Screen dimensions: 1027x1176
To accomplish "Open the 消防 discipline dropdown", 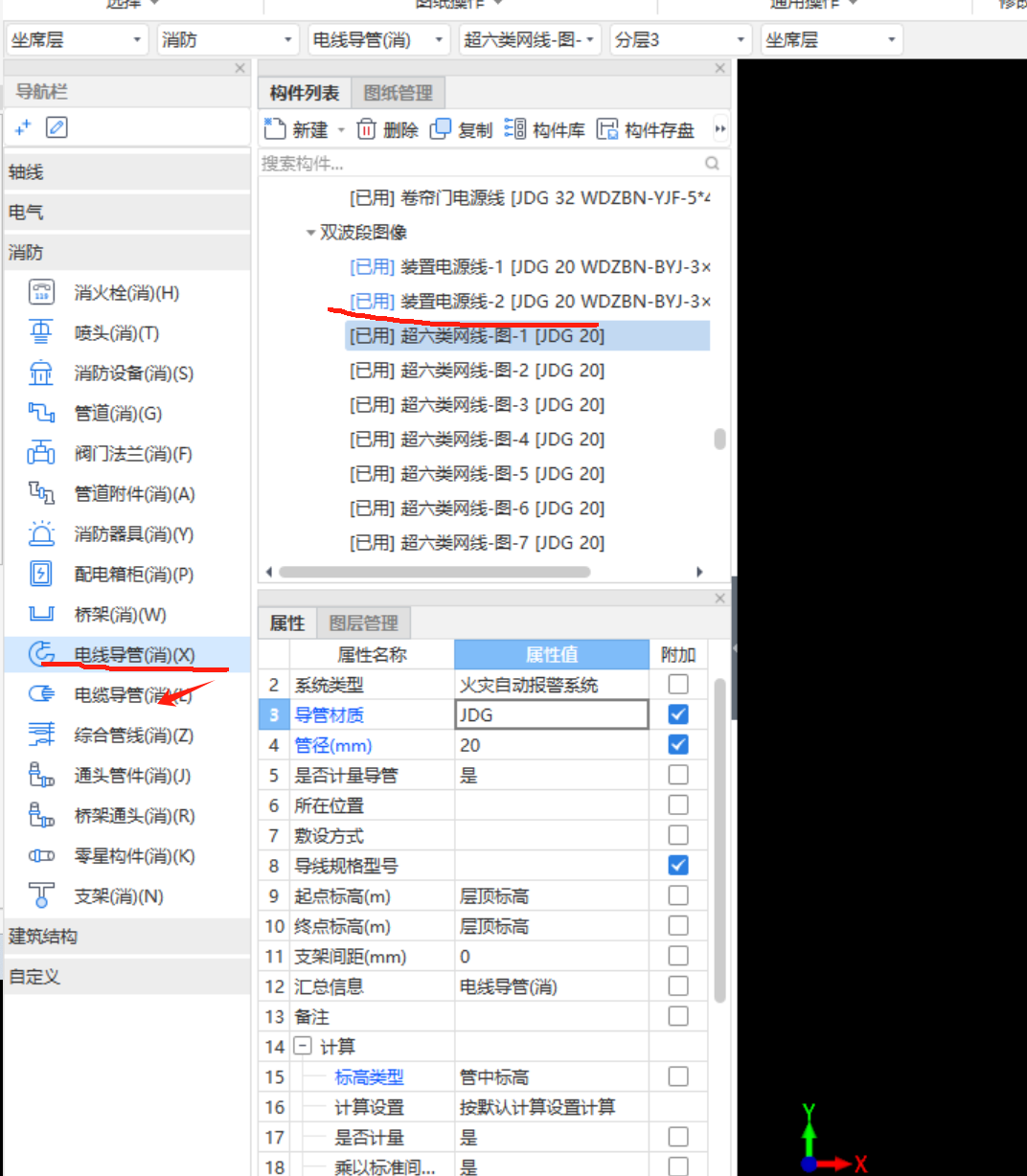I will click(228, 39).
